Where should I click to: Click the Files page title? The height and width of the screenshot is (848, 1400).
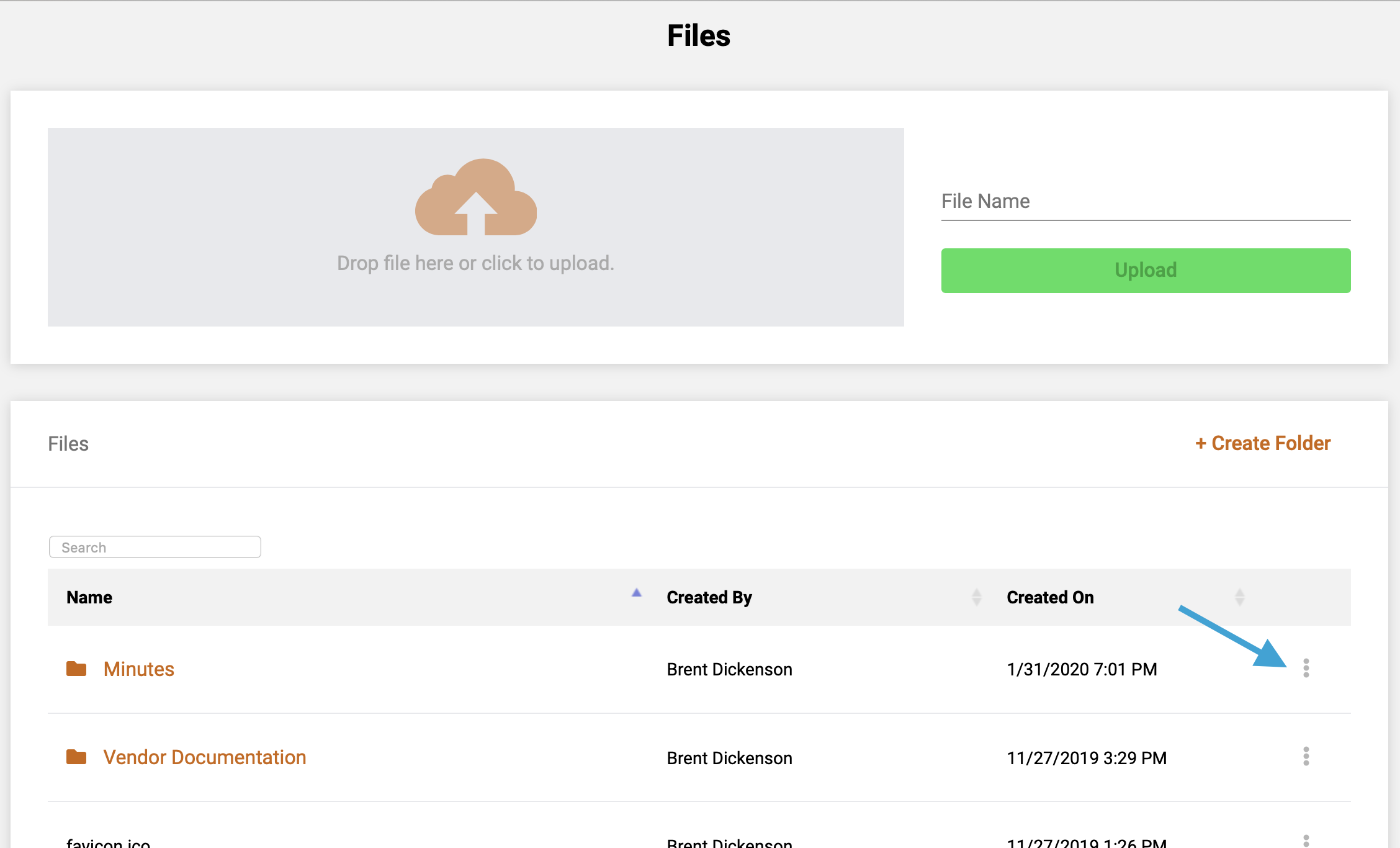699,35
